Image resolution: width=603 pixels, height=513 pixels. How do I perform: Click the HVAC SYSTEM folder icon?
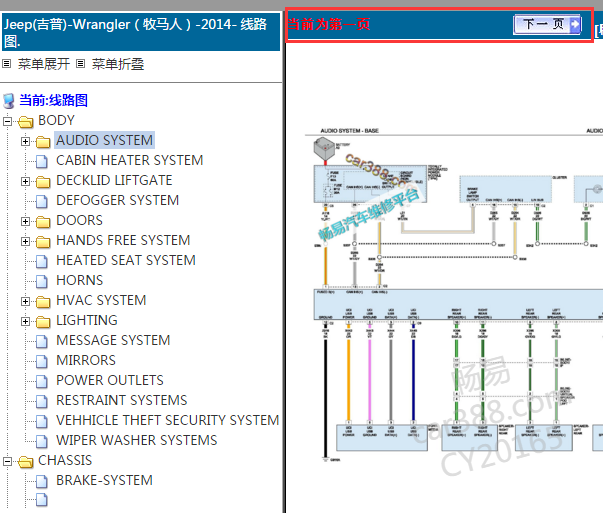click(43, 302)
